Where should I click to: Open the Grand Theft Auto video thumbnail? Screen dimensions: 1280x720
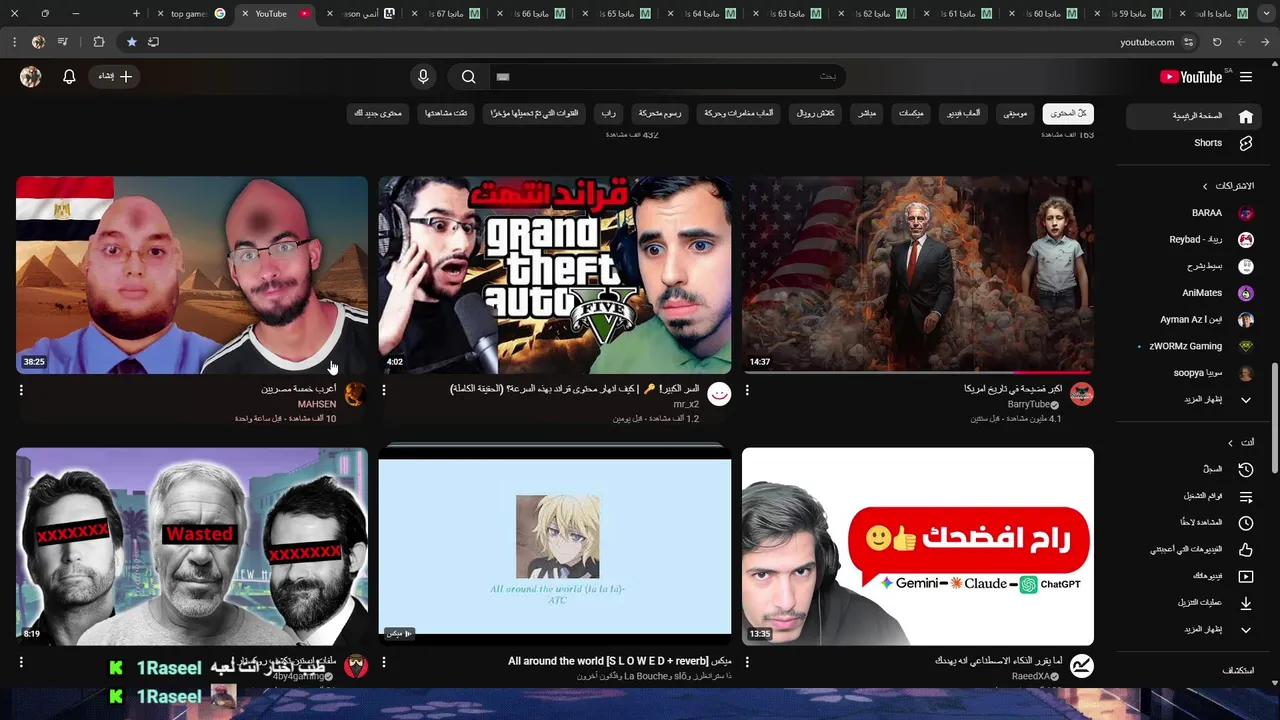point(555,275)
